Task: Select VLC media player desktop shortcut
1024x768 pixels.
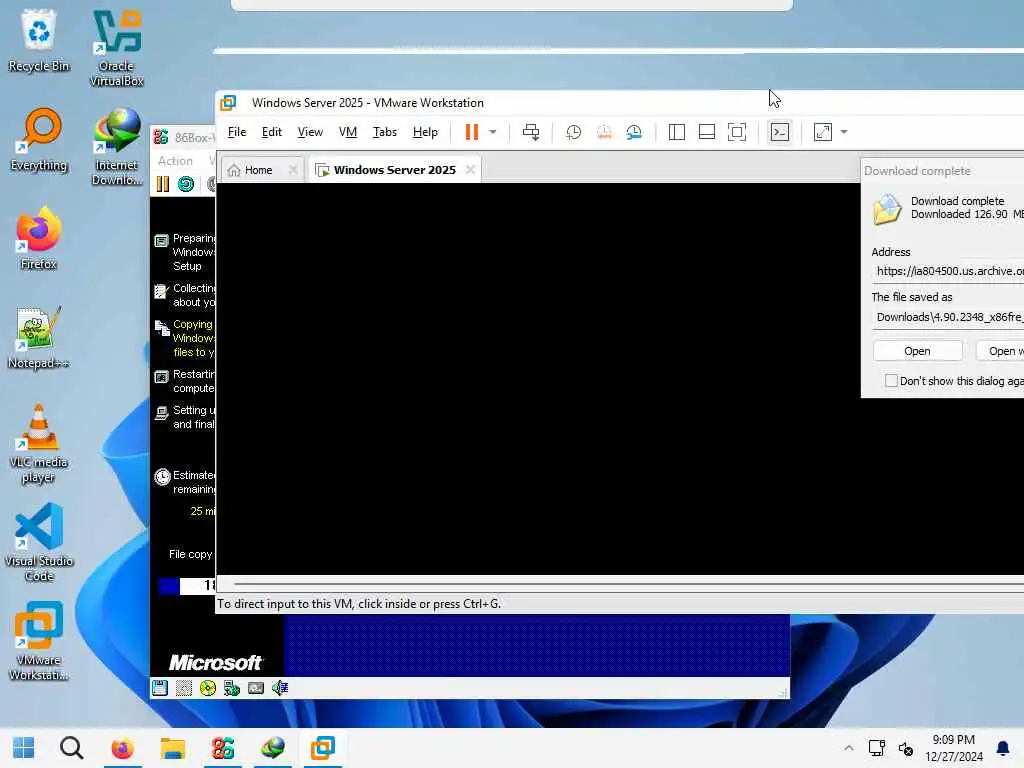Action: (x=39, y=444)
